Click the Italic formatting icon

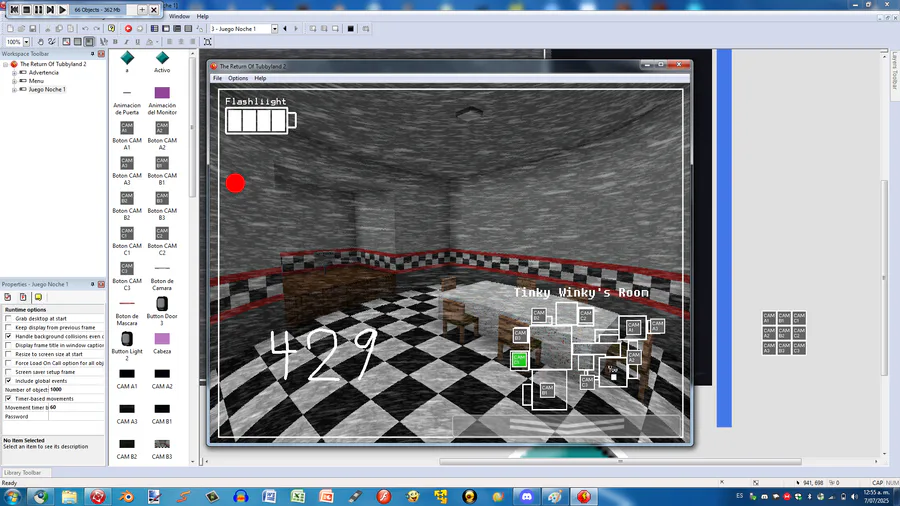click(126, 42)
